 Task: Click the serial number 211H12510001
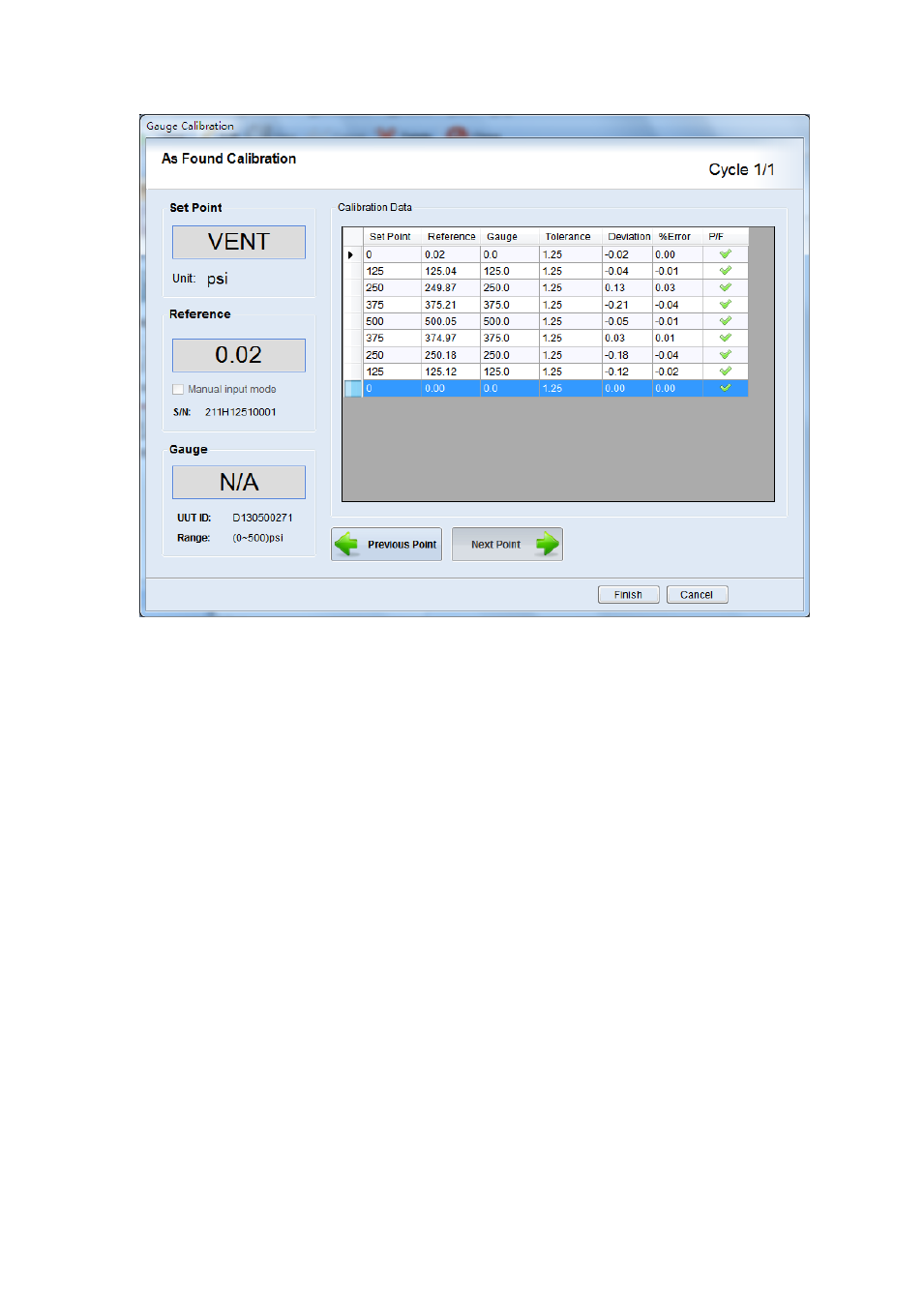(x=241, y=412)
